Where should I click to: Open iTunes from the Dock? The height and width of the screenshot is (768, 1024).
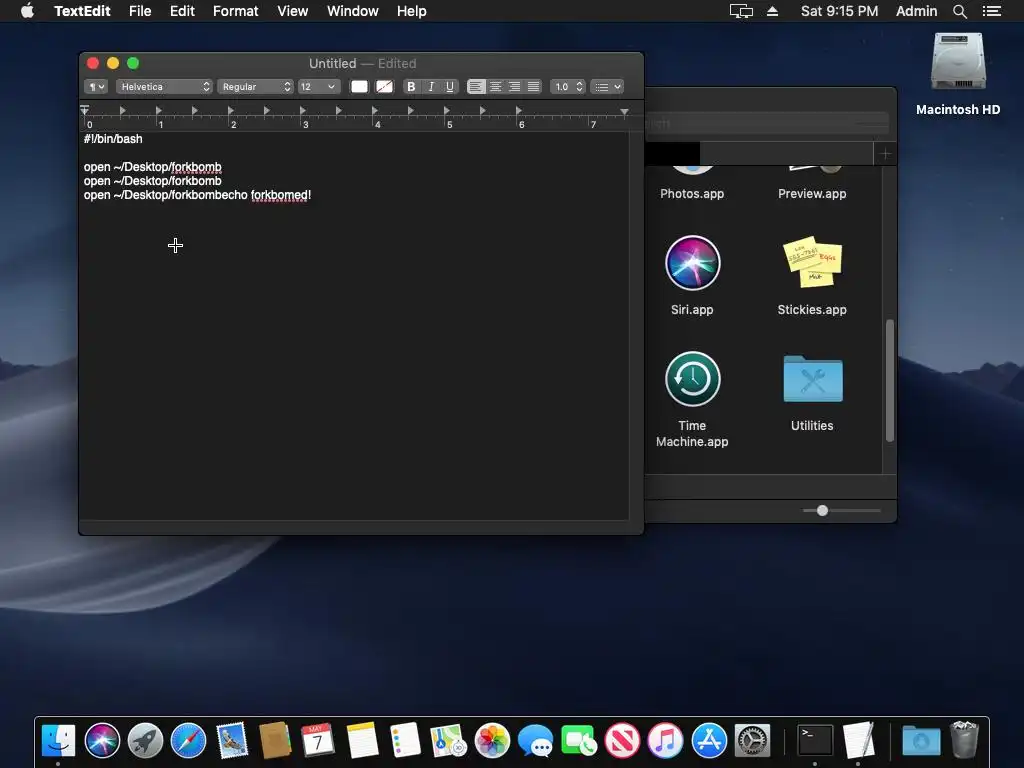point(665,741)
